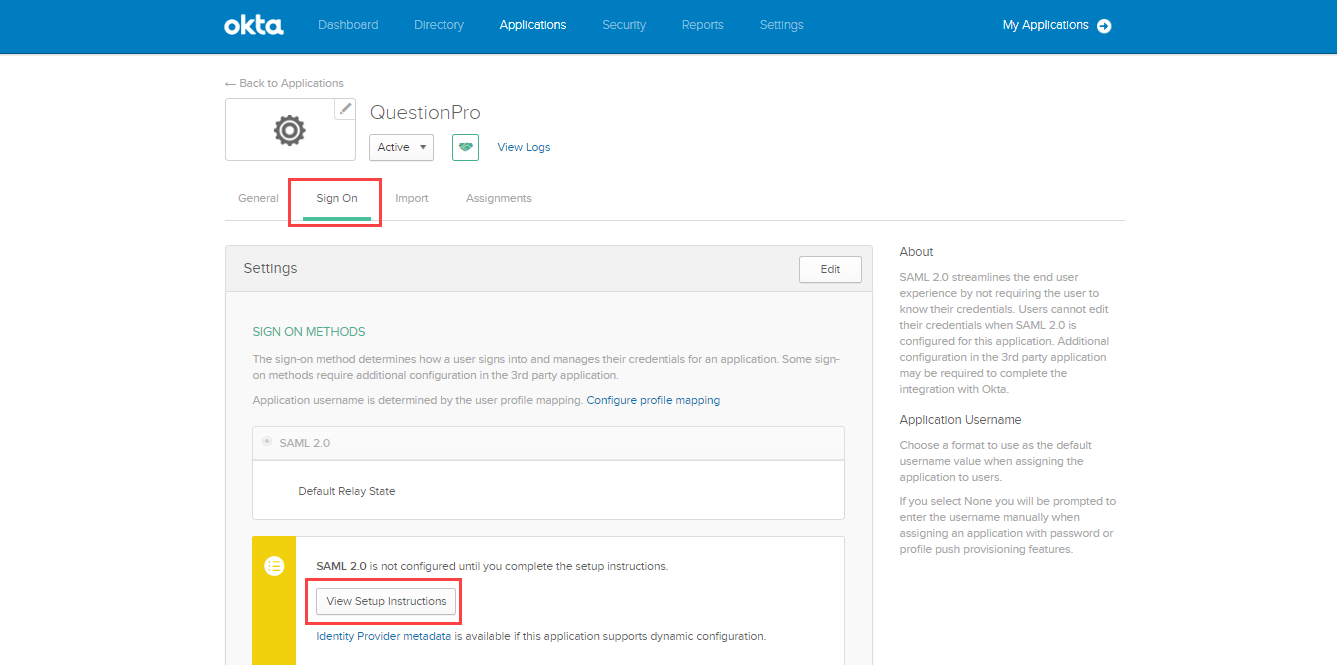Screen dimensions: 1337x665
Task: Click the Okta logo
Action: (x=253, y=25)
